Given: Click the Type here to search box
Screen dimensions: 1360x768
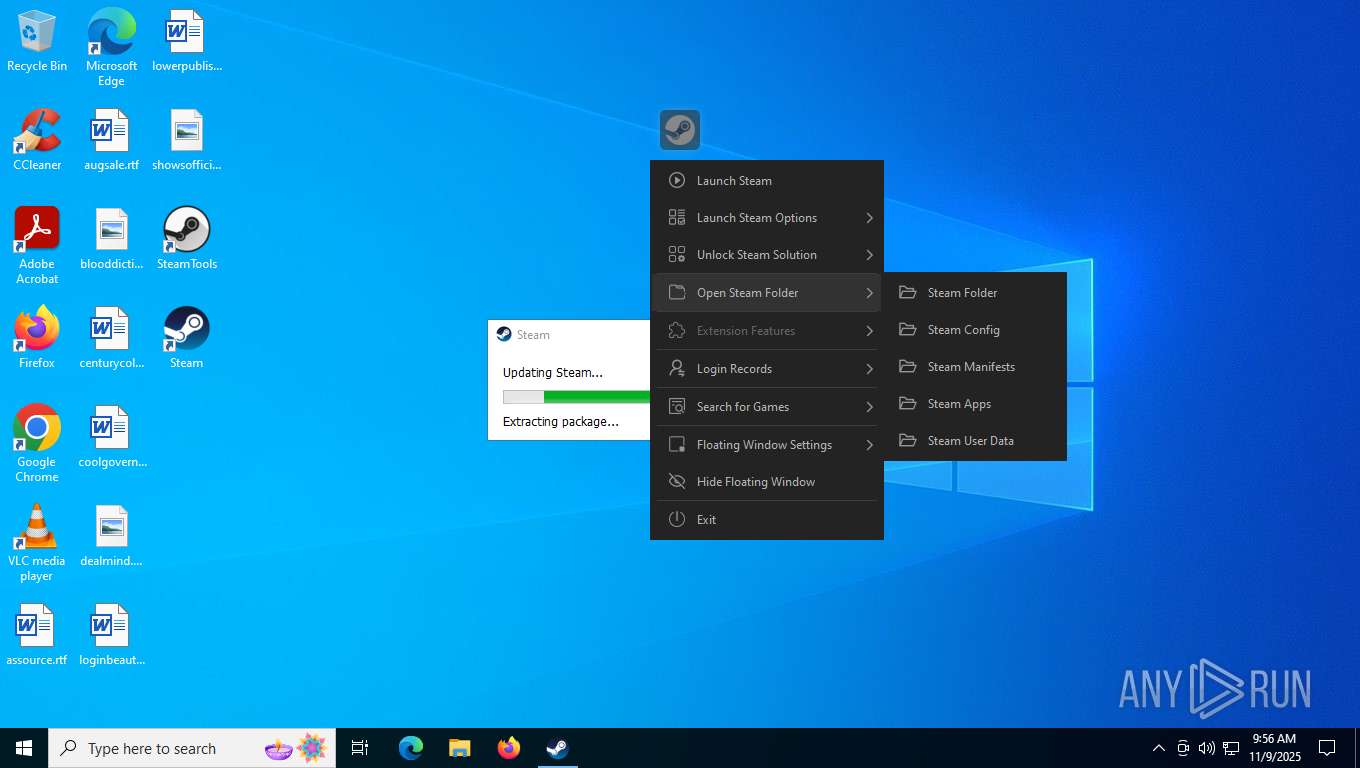Looking at the screenshot, I should coord(192,748).
